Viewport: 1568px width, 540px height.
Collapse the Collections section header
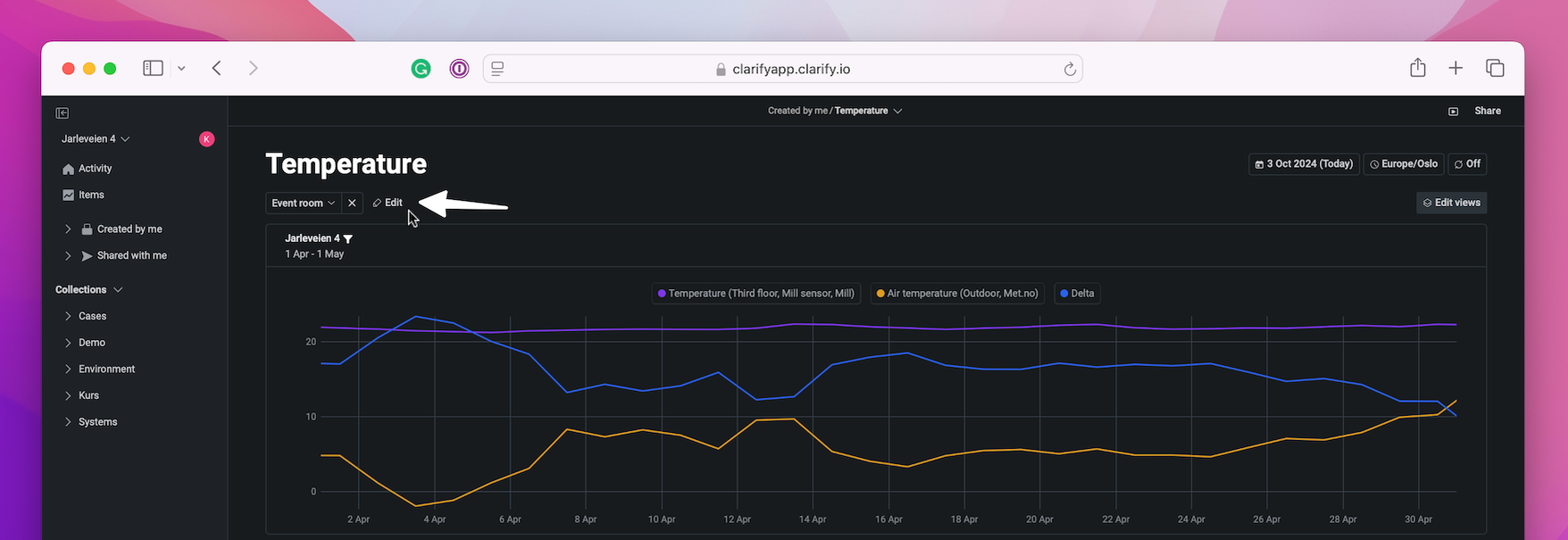(89, 290)
